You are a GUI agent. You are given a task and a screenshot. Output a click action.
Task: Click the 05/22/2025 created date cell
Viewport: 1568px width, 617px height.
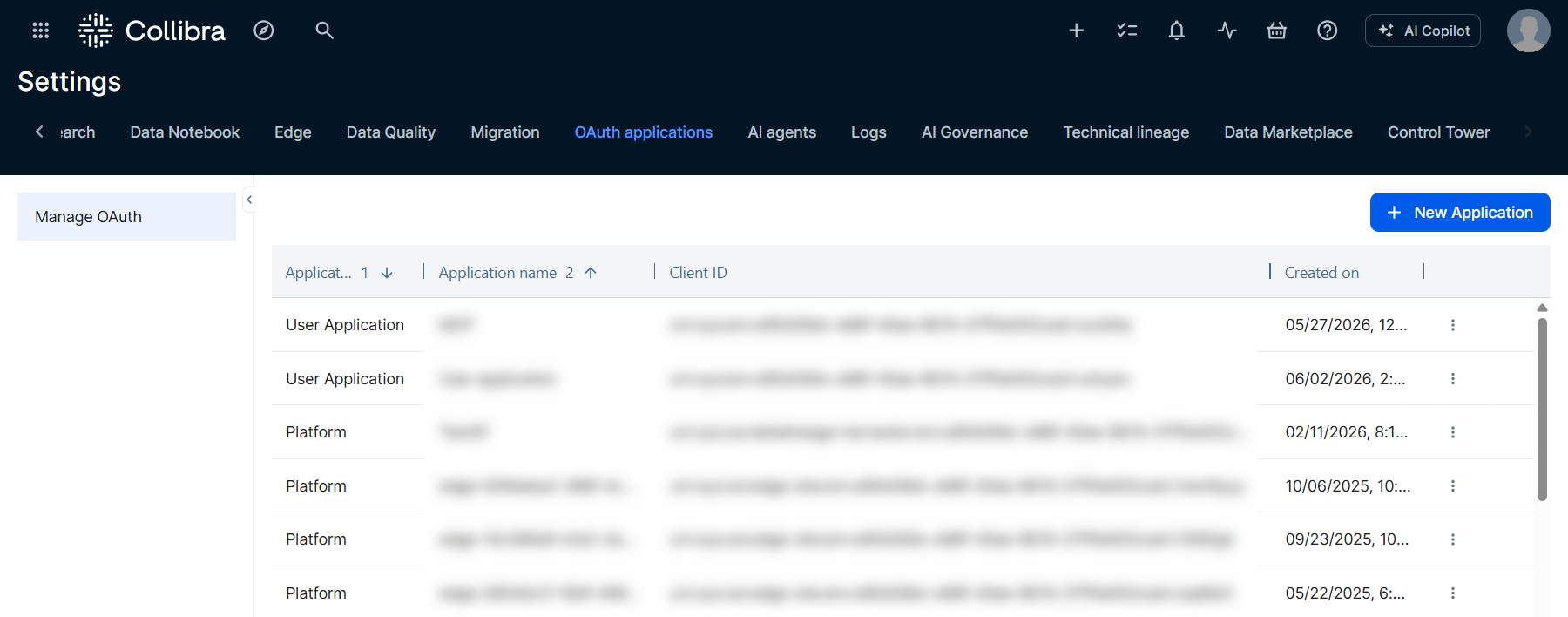pos(1345,593)
